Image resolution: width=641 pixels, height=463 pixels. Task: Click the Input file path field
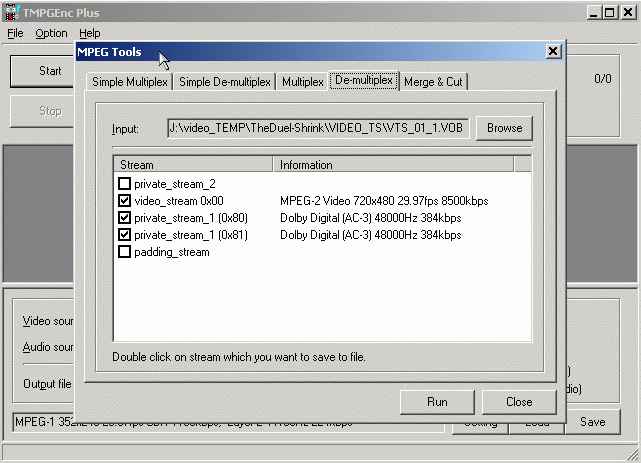318,128
